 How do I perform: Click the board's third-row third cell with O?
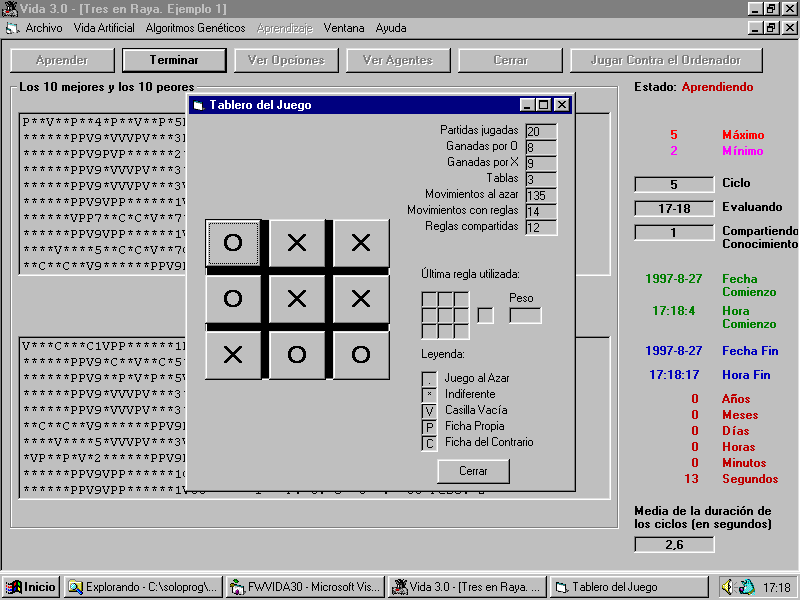pyautogui.click(x=361, y=355)
